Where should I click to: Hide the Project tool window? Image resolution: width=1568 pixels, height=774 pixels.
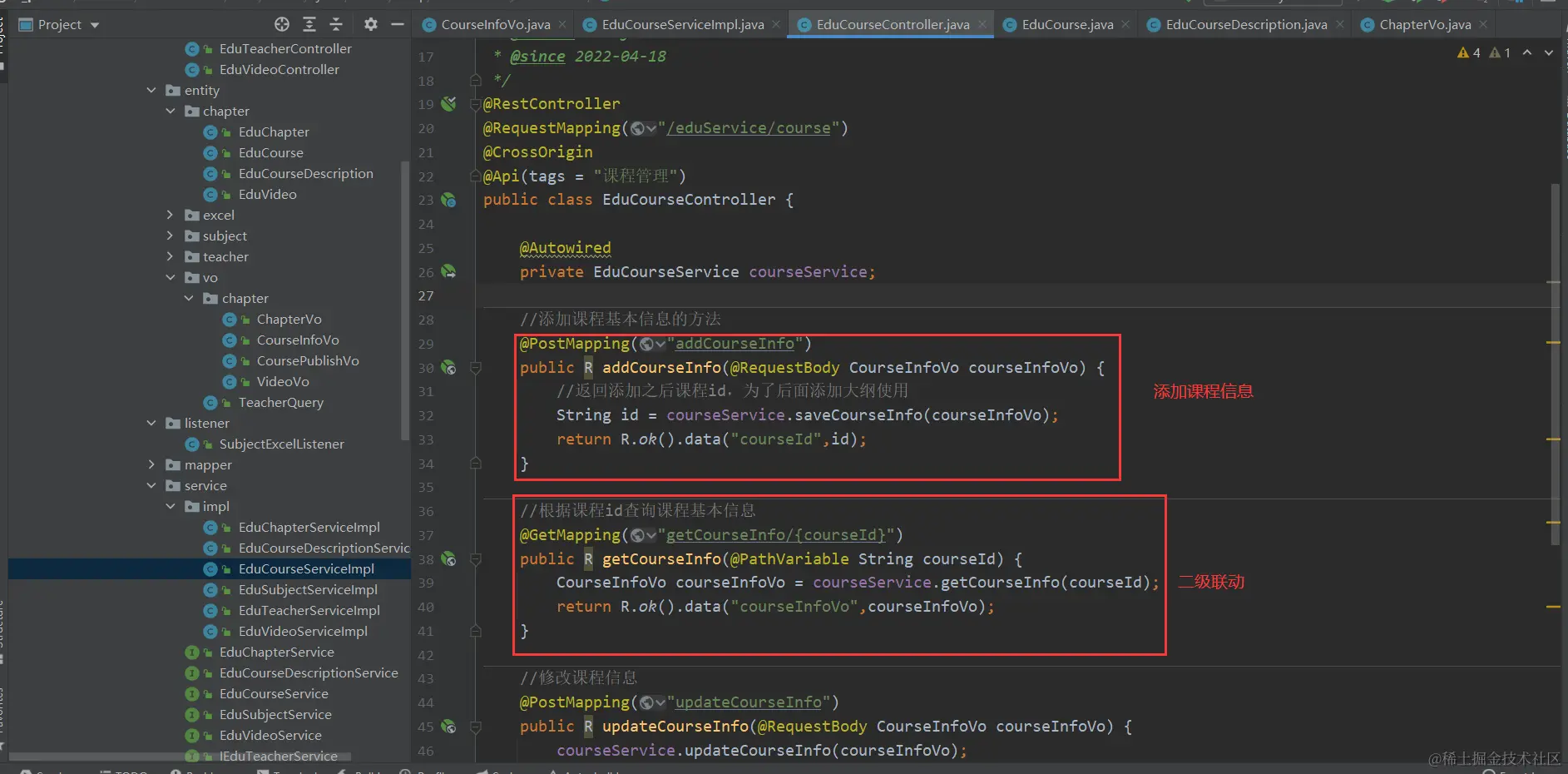click(x=398, y=24)
